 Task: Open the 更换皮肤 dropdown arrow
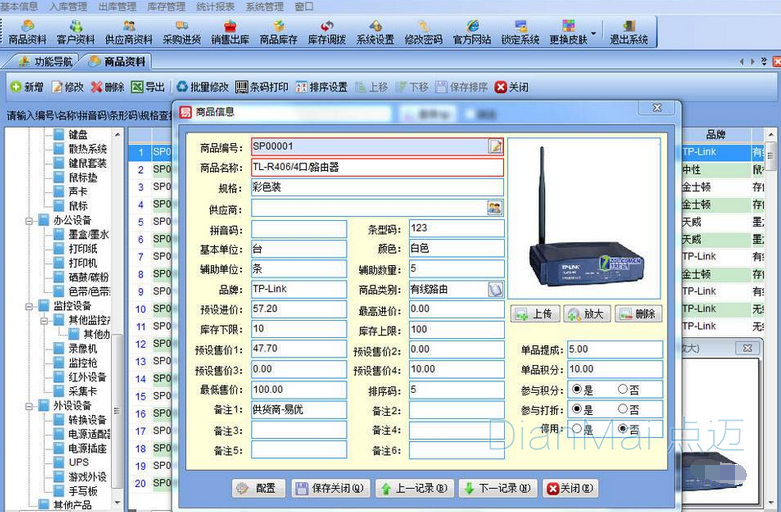coord(593,34)
